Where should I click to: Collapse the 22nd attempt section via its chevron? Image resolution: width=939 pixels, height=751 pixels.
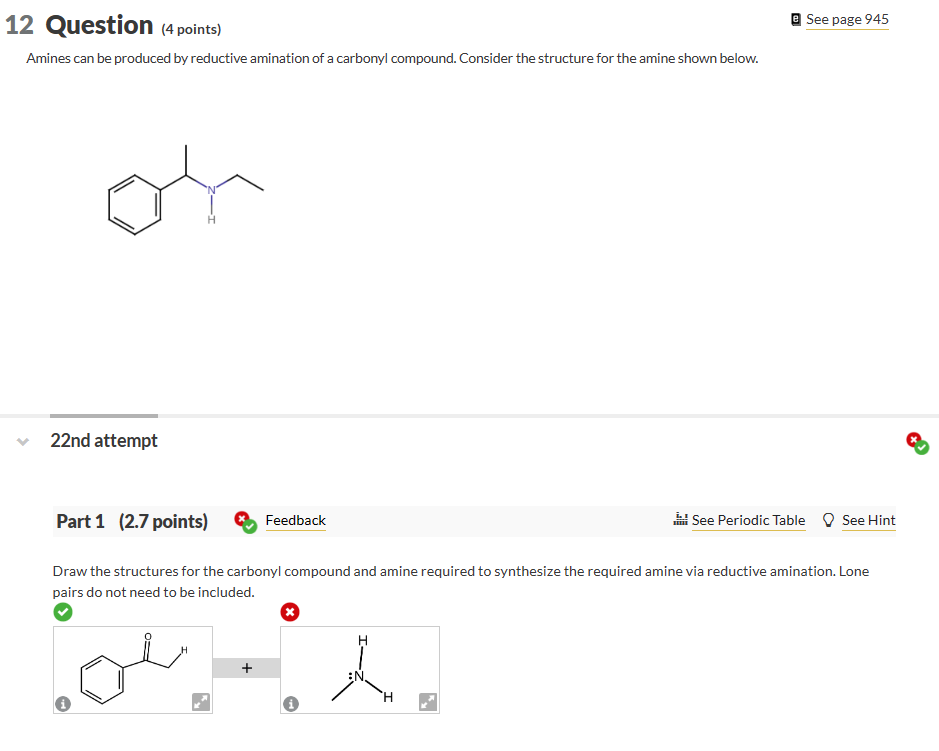pos(21,441)
